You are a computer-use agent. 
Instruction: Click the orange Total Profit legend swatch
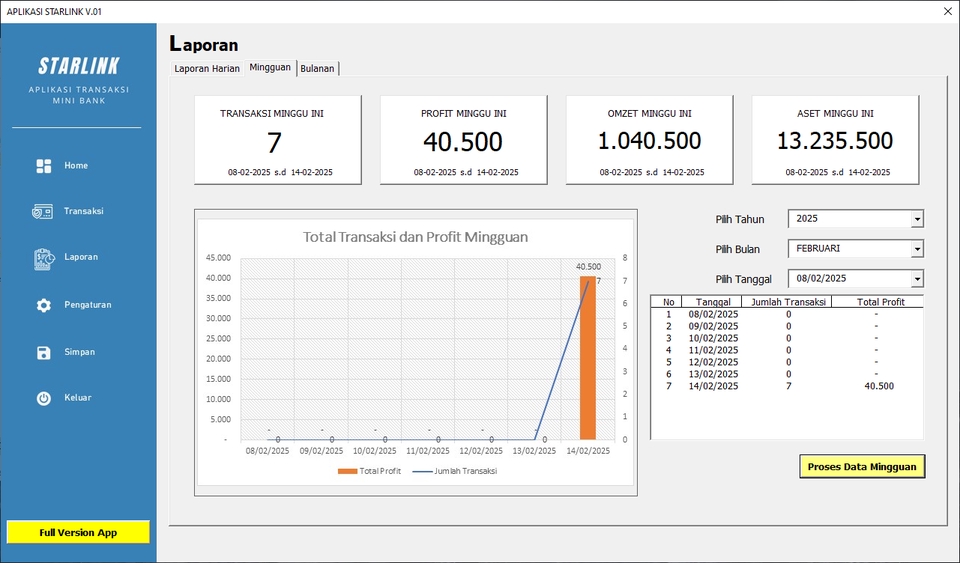(x=347, y=471)
